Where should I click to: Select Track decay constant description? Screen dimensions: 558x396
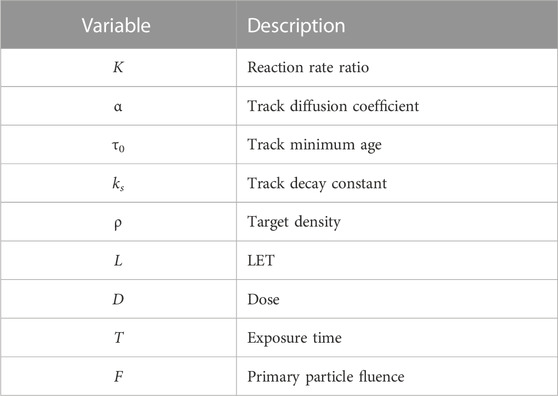click(317, 183)
